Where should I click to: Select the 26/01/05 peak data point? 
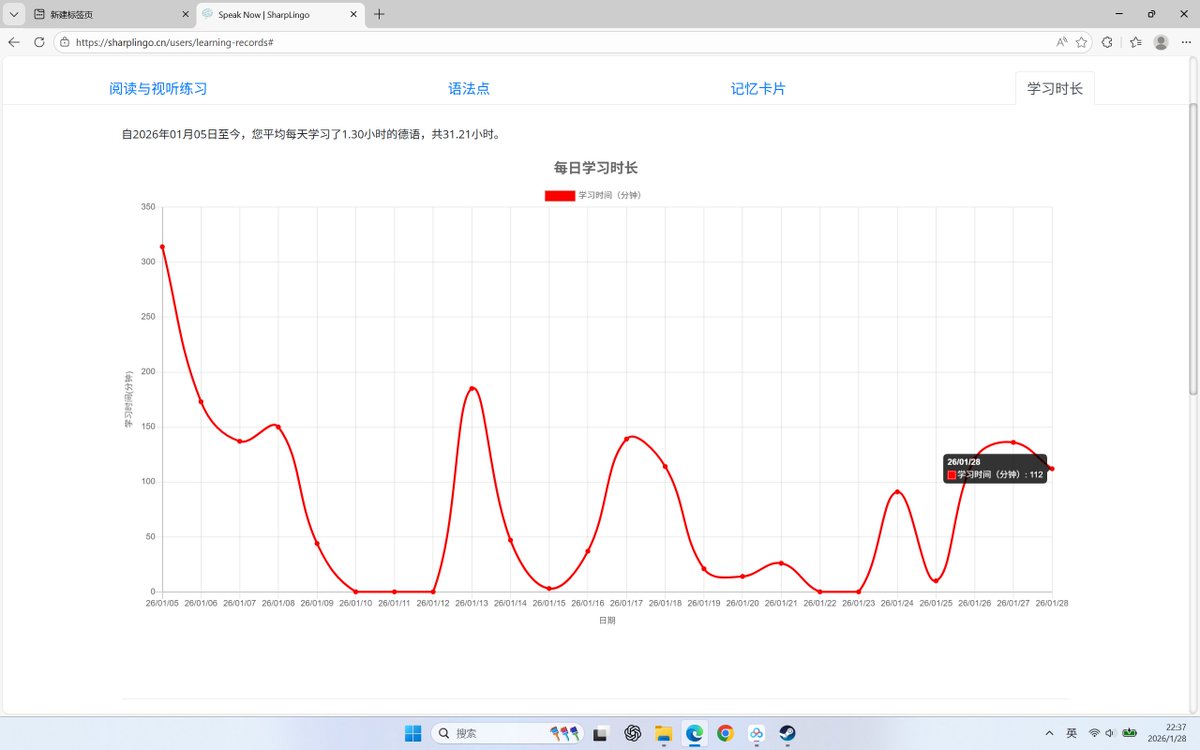(x=162, y=247)
